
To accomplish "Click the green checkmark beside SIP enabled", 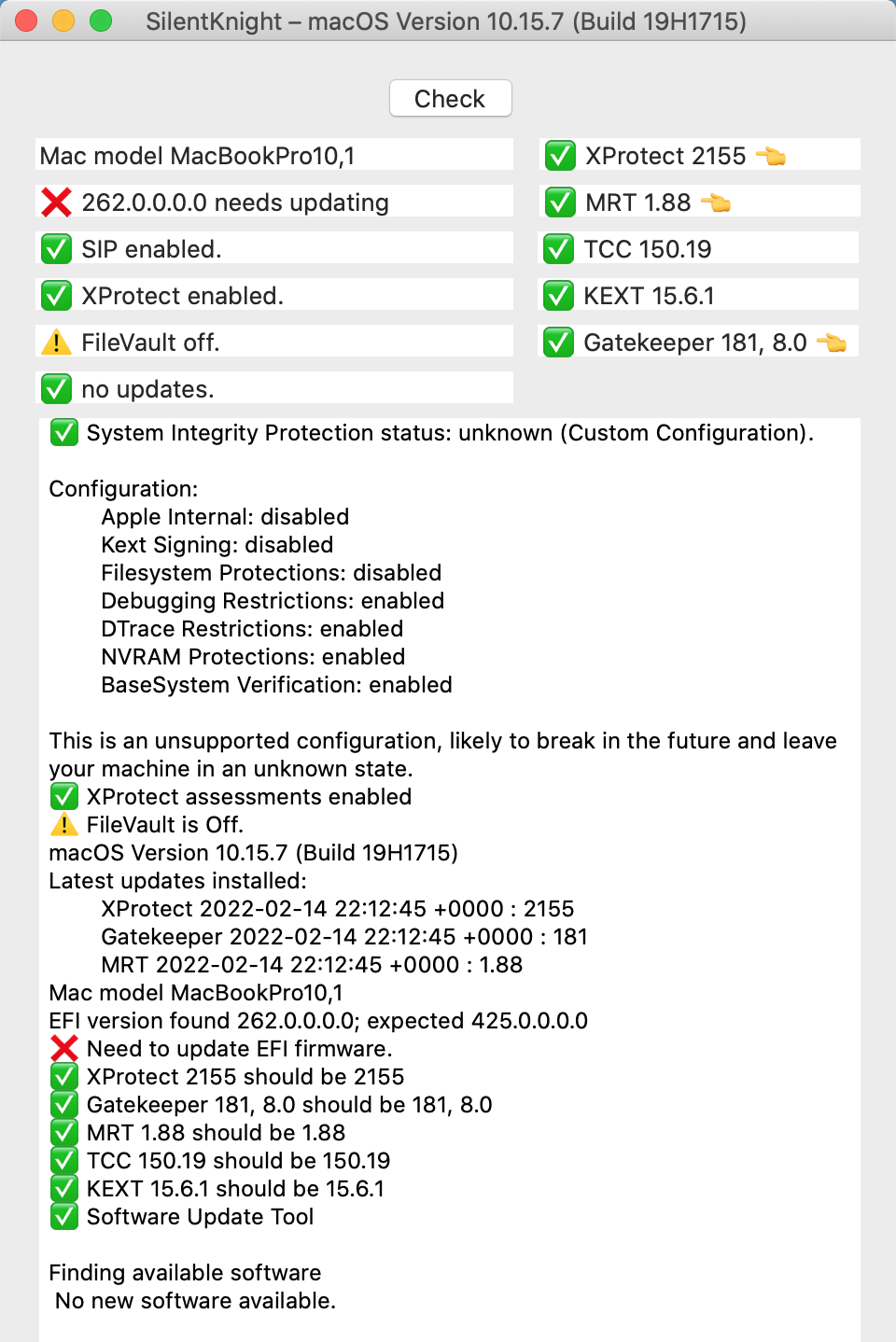I will [56, 249].
